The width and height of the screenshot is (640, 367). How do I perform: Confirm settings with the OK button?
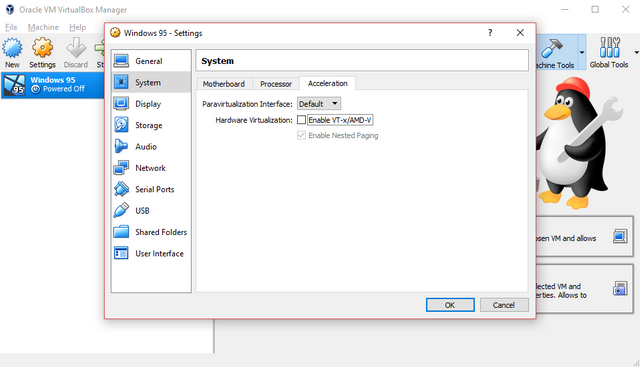point(450,305)
